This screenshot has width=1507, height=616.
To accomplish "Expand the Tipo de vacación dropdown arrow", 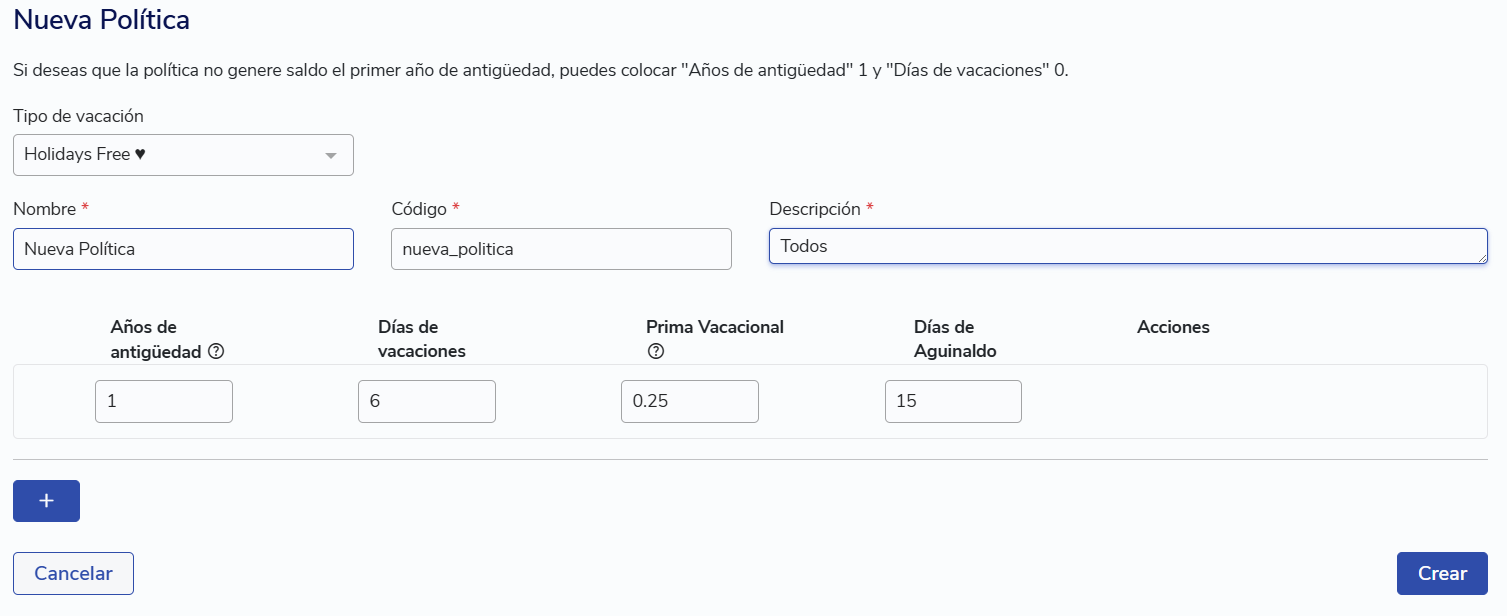I will [x=331, y=156].
